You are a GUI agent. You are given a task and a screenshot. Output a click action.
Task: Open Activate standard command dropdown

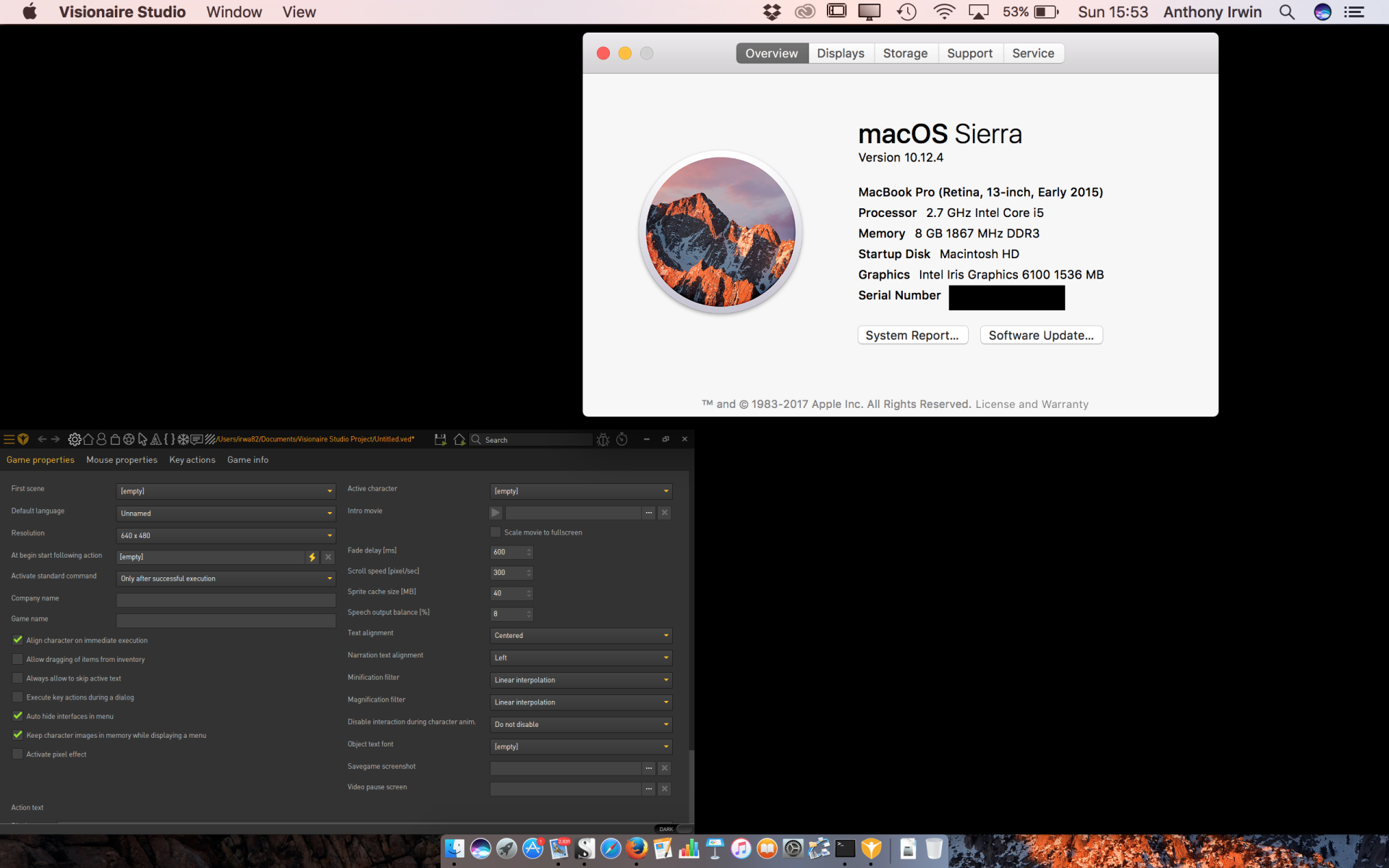[226, 579]
